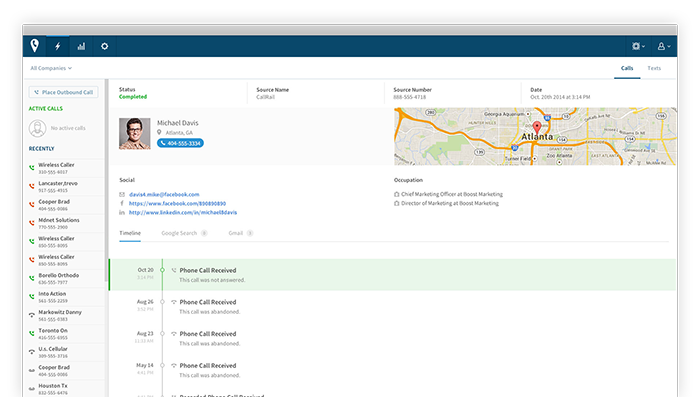The height and width of the screenshot is (397, 700).
Task: Click location pin icon beside Atlanta, GA
Action: (159, 132)
